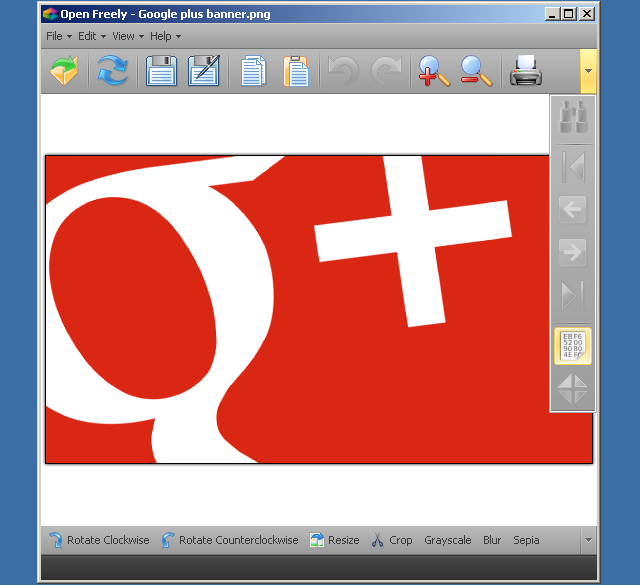Click Rotate Clockwise
Viewport: 640px width, 585px height.
pyautogui.click(x=99, y=540)
